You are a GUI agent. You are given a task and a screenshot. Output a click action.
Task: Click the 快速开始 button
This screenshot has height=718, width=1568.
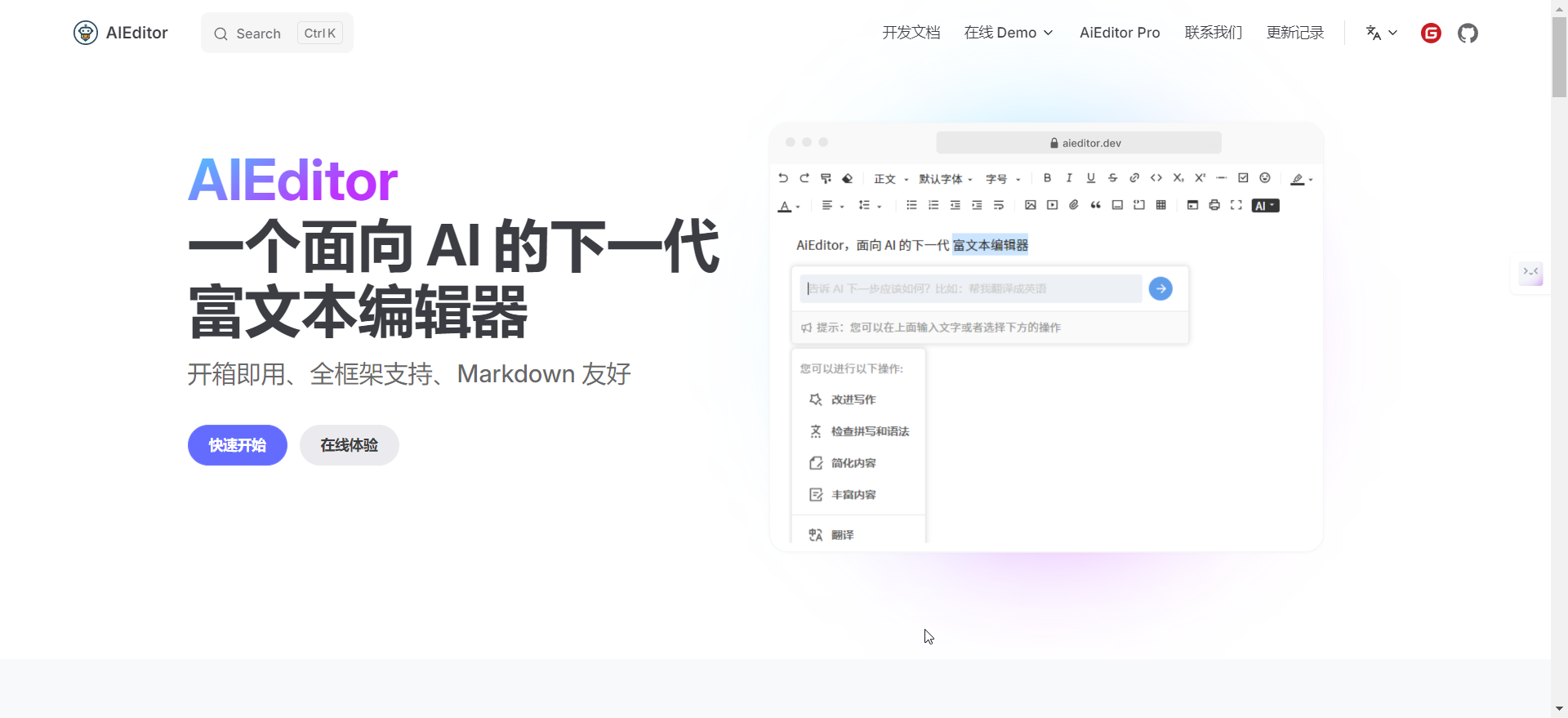[238, 445]
